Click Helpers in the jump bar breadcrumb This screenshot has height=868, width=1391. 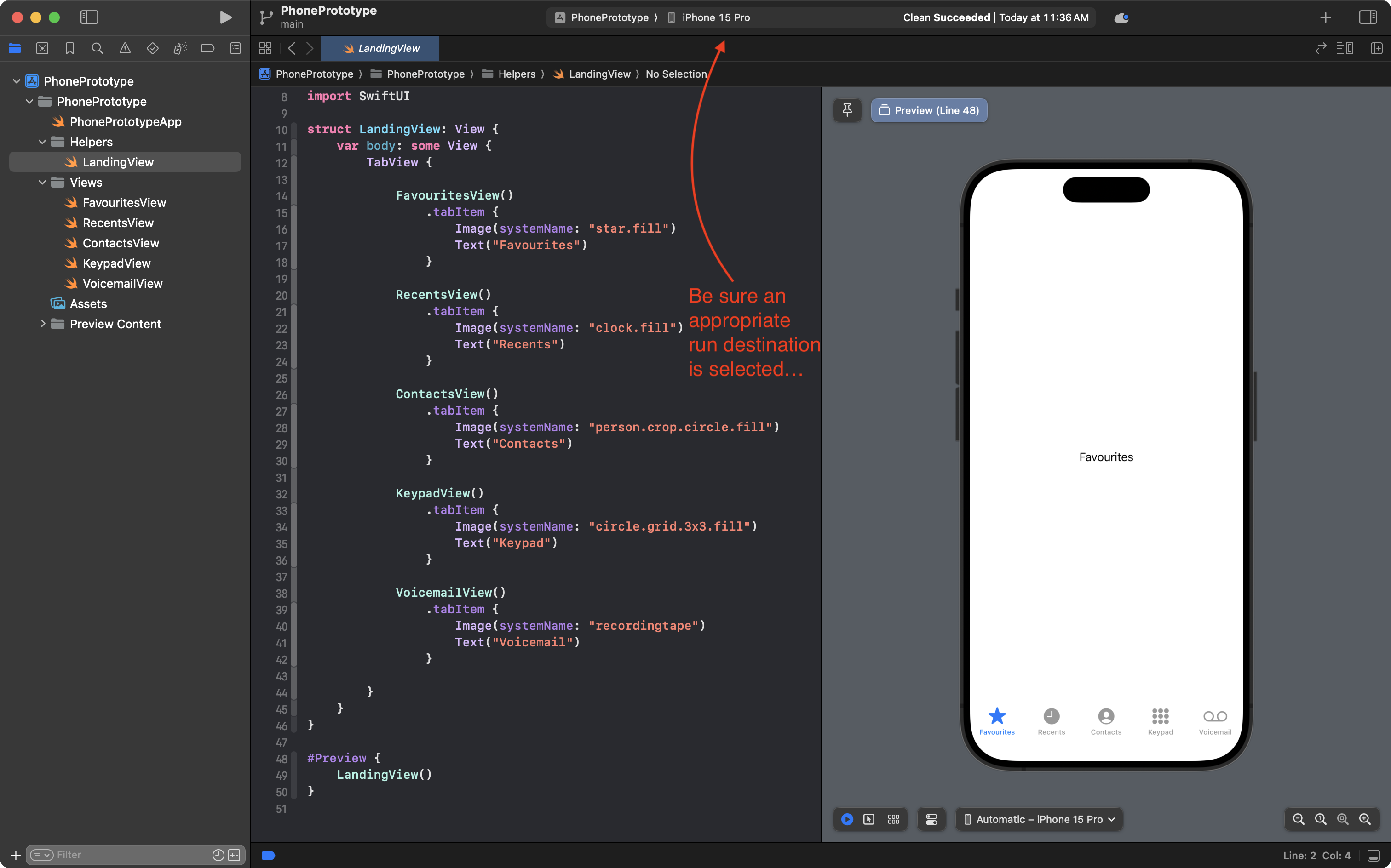517,74
